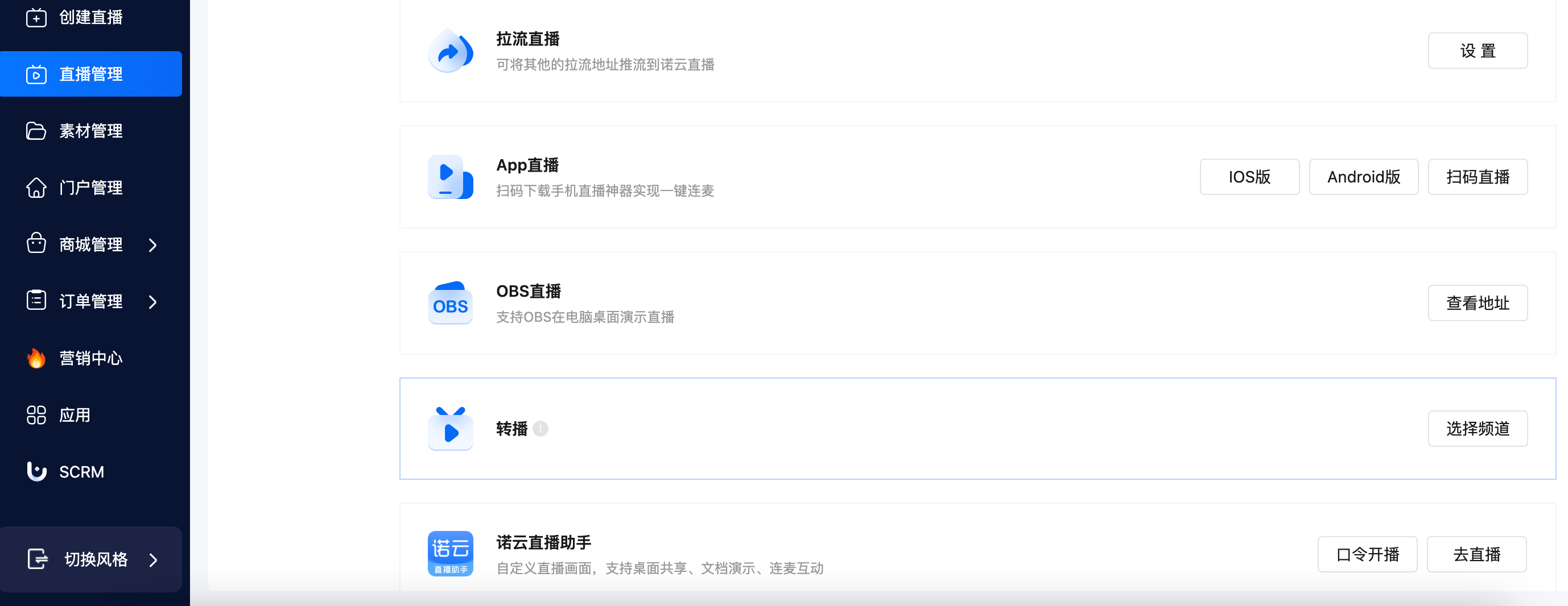This screenshot has width=1568, height=606.
Task: Open 直播管理 in the sidebar
Action: 90,74
